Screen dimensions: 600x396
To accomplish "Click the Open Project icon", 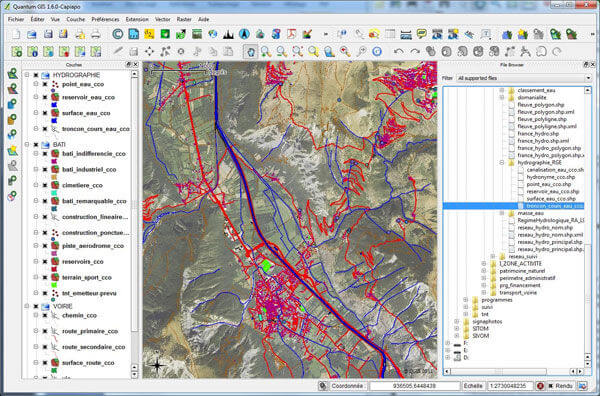I will pyautogui.click(x=32, y=34).
